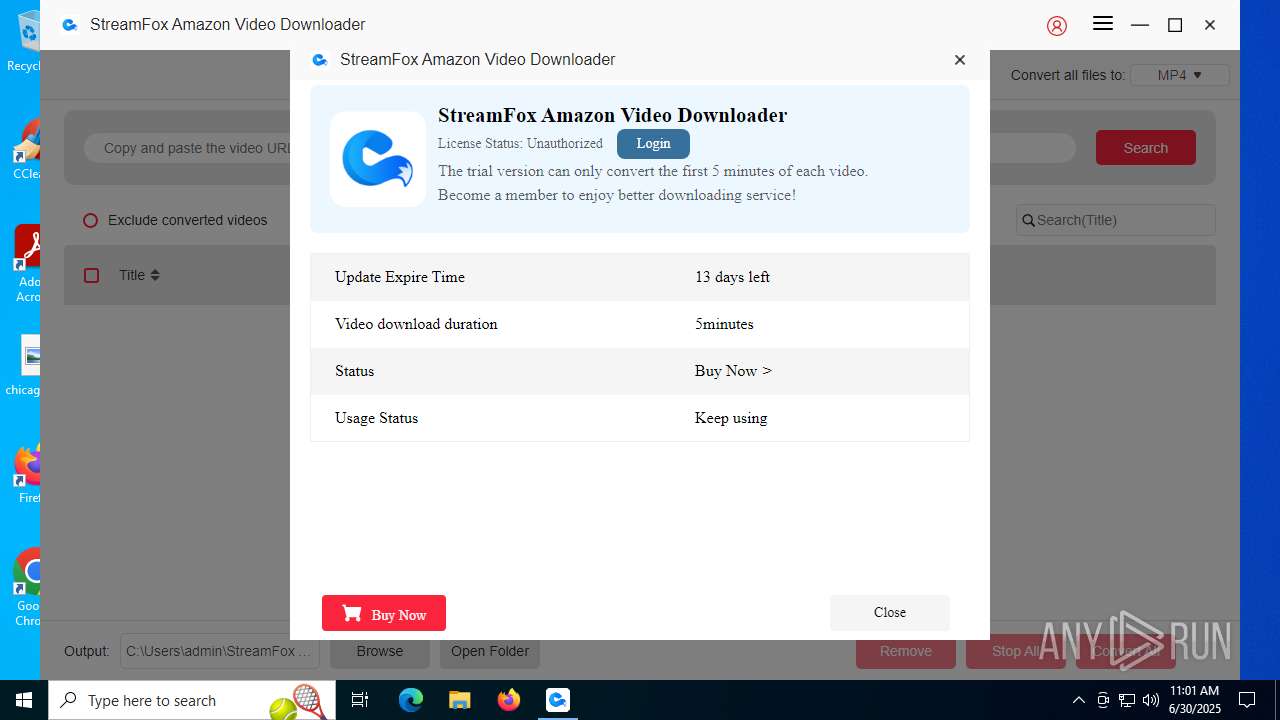Viewport: 1280px width, 720px height.
Task: Click the Stop All button
Action: (1016, 651)
